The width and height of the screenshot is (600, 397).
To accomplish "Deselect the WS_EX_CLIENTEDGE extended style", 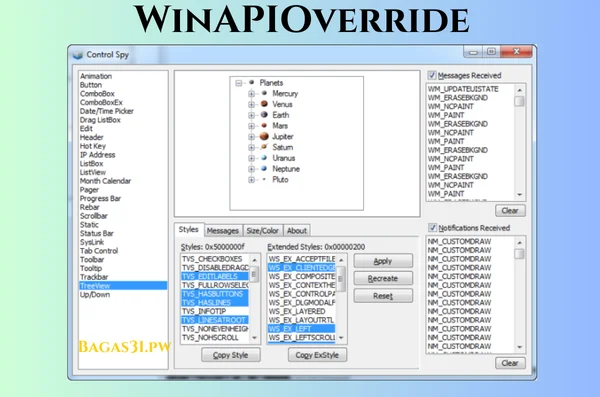I will point(302,268).
